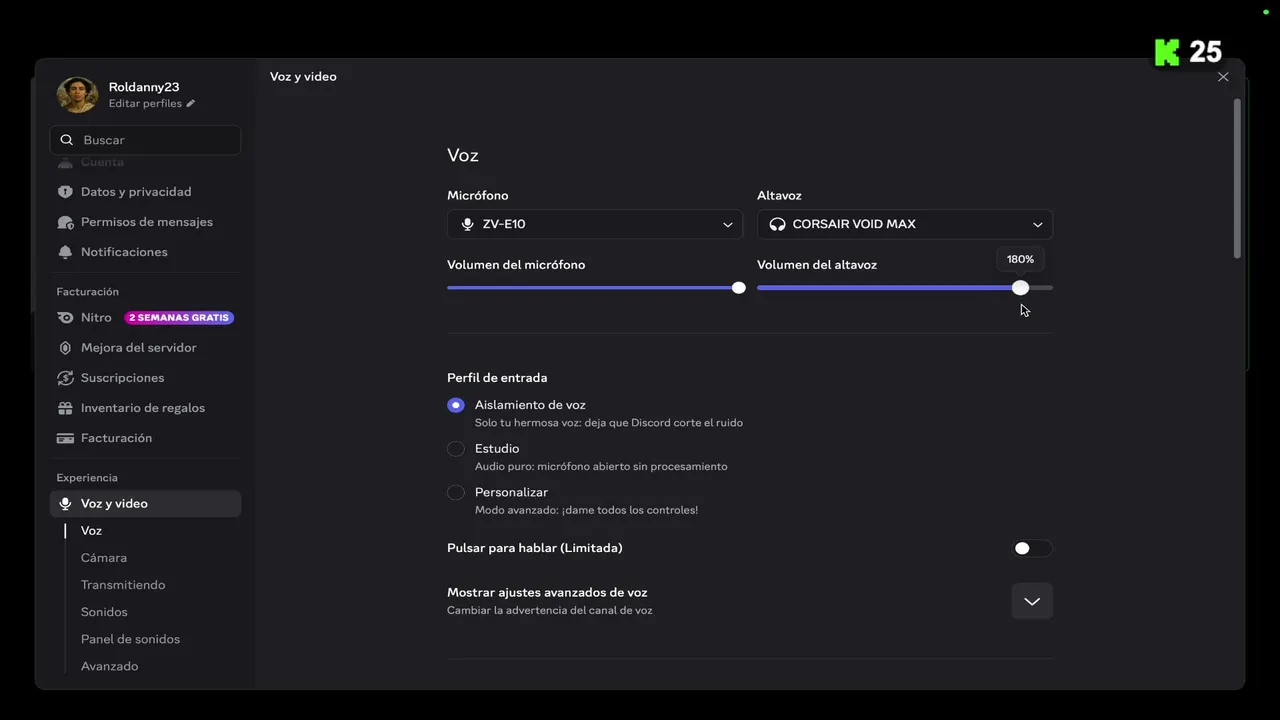This screenshot has height=720, width=1280.
Task: Click the shield icon for Datos y privacidad
Action: [65, 192]
